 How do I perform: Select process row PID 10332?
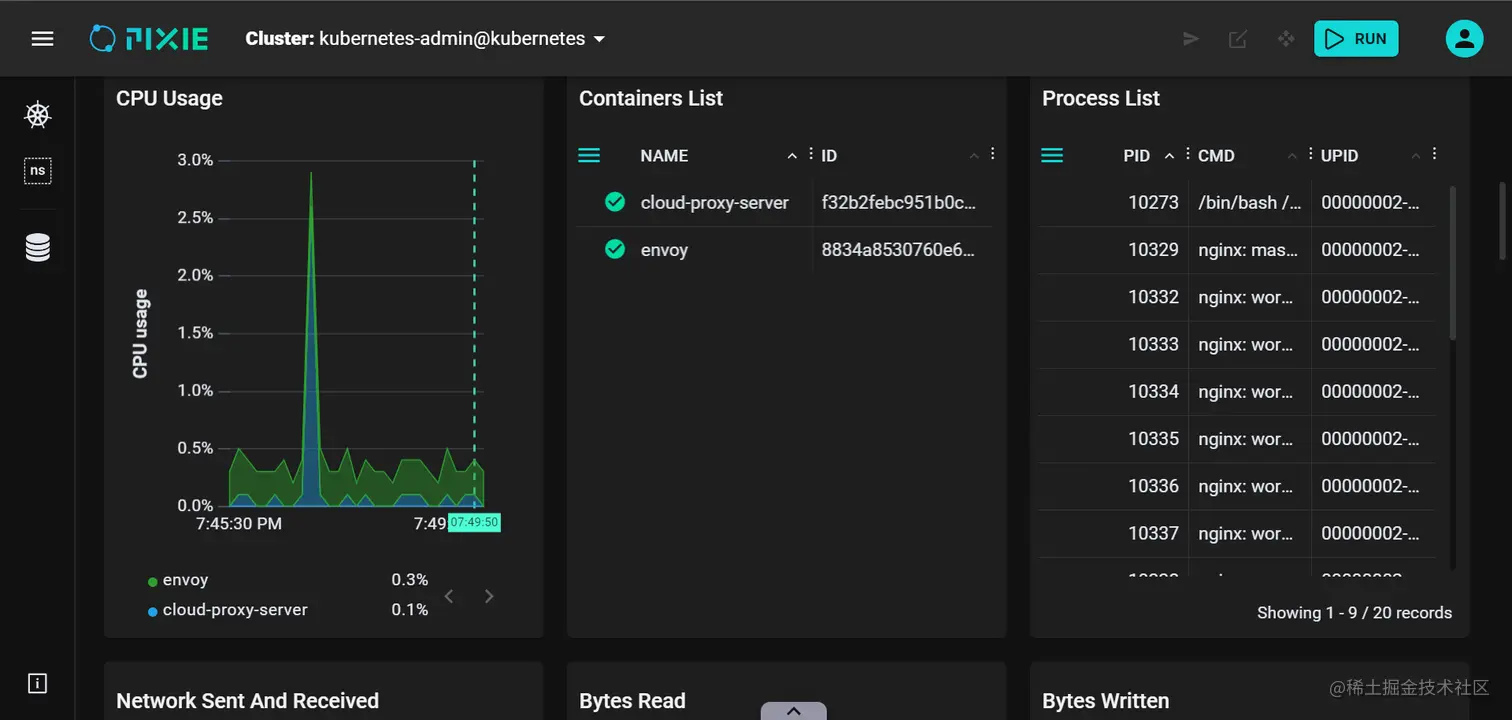(1236, 297)
